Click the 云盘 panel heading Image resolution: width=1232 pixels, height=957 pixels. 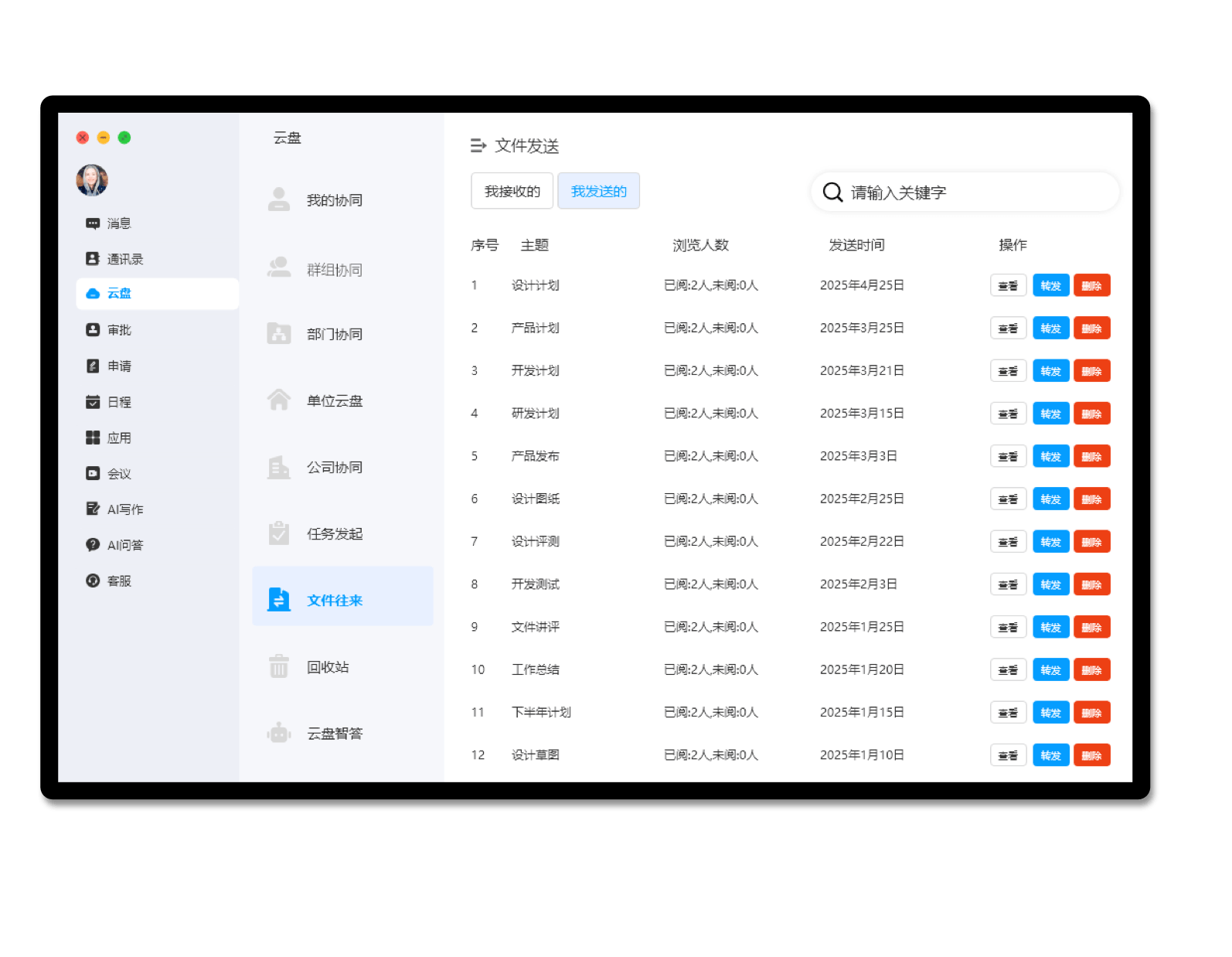tap(288, 138)
